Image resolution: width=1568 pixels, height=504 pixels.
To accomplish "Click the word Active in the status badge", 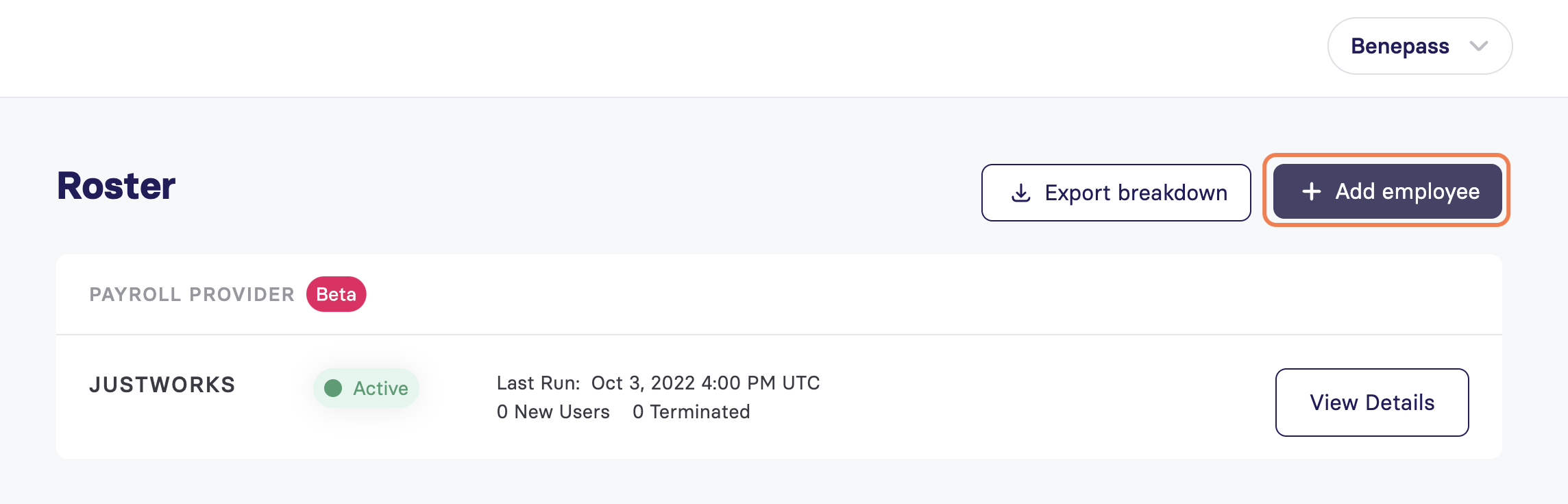I will [x=380, y=388].
